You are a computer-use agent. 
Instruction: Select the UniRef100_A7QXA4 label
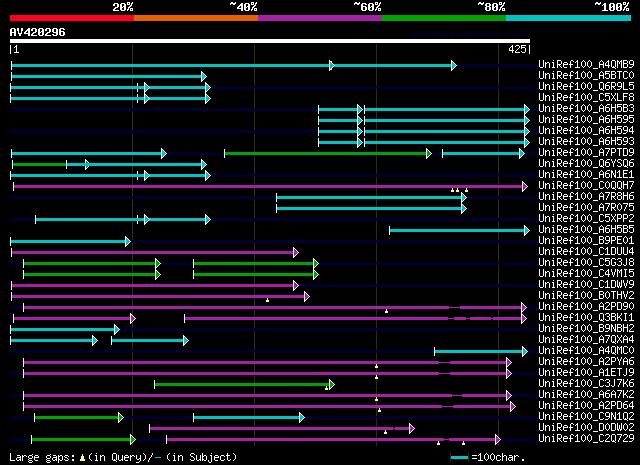586,340
